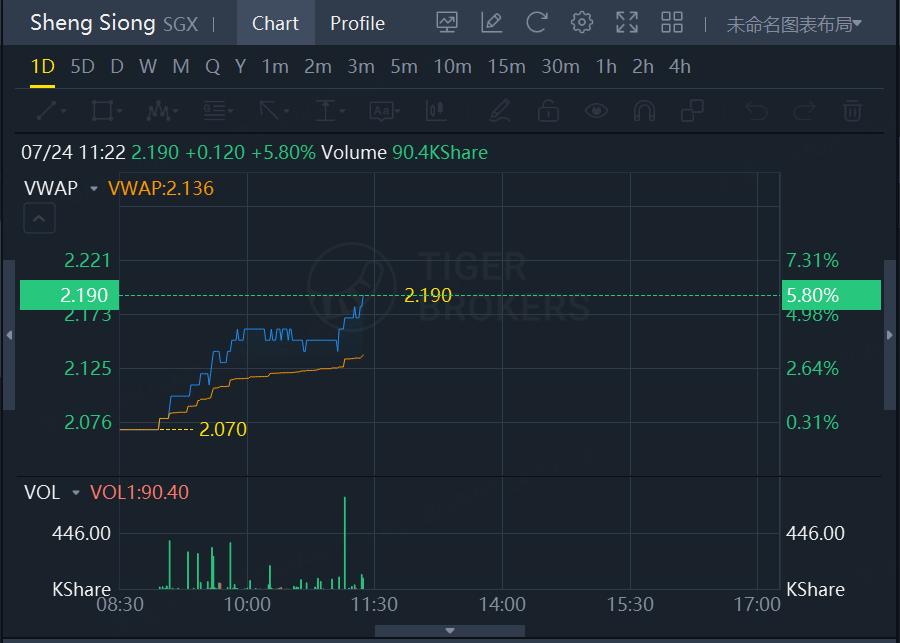Choose the 10m interval
Screen dimensions: 900x643
tap(452, 67)
